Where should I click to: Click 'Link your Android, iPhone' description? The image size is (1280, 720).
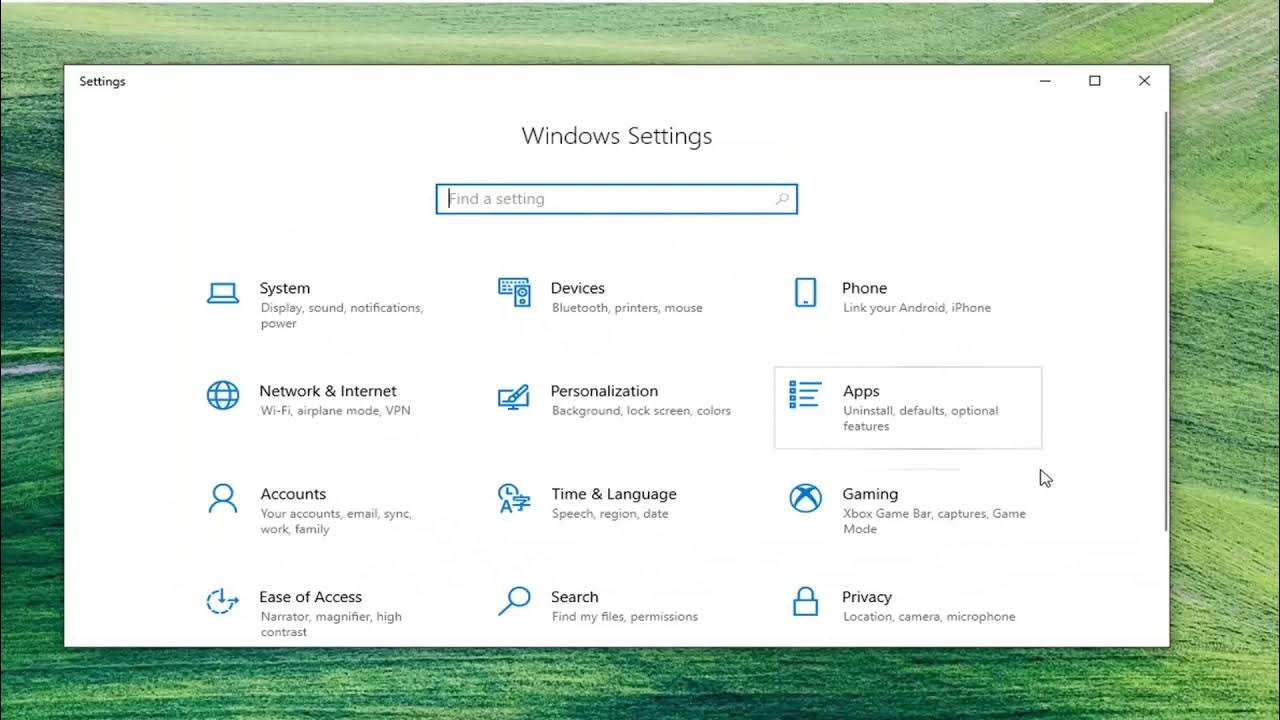(917, 308)
